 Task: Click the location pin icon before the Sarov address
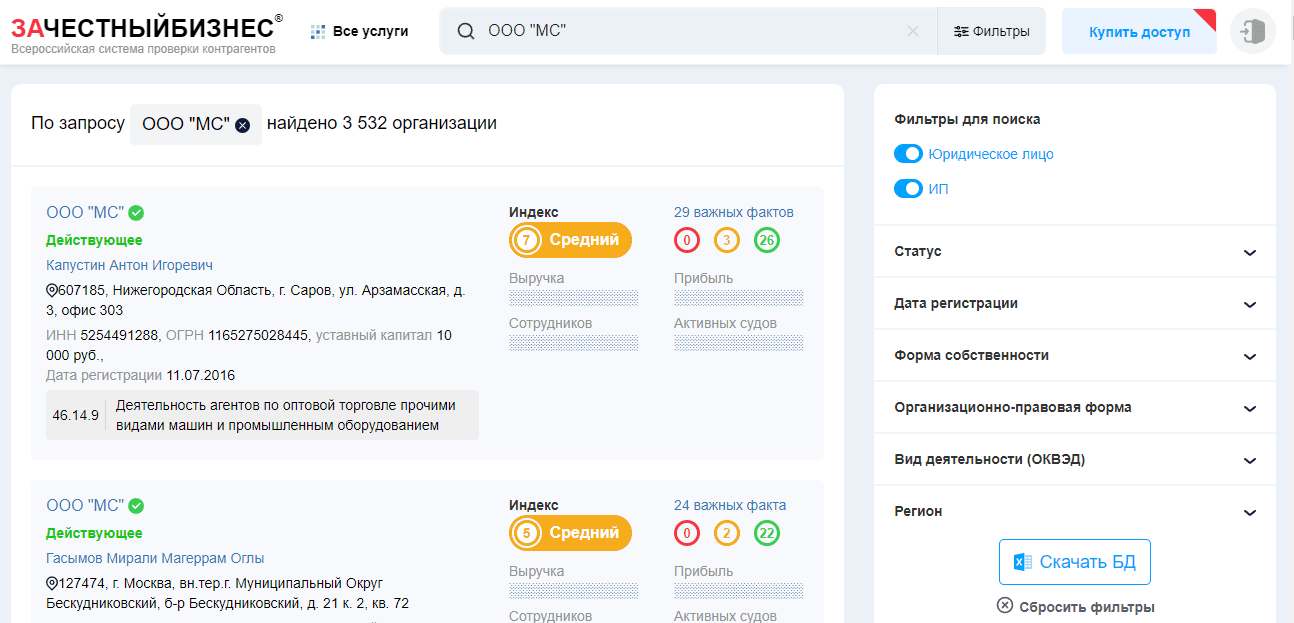coord(51,291)
